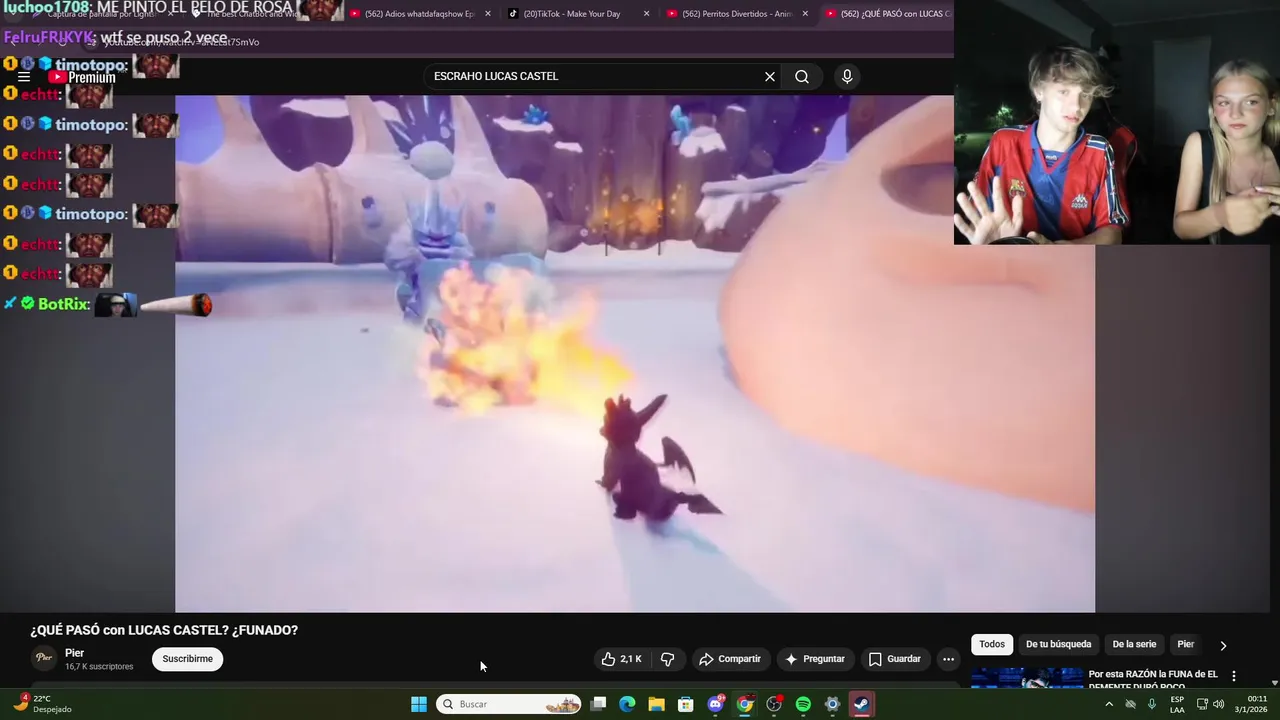Viewport: 1280px width, 720px height.
Task: Open the Compartir share dialog
Action: click(730, 659)
